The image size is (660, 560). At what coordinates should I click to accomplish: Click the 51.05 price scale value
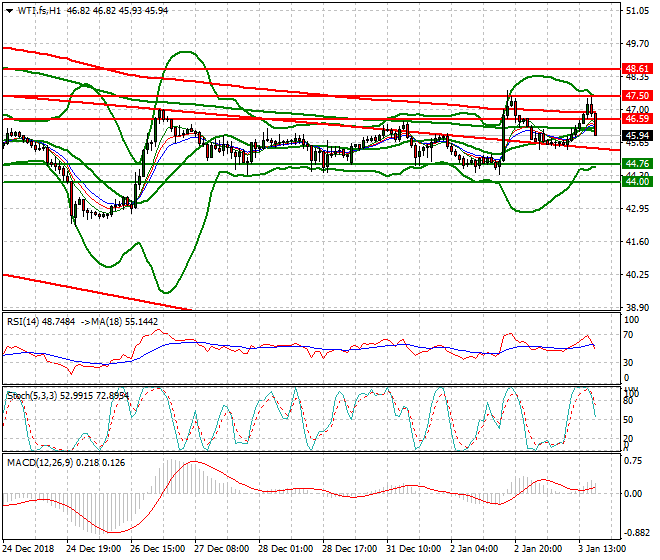637,11
